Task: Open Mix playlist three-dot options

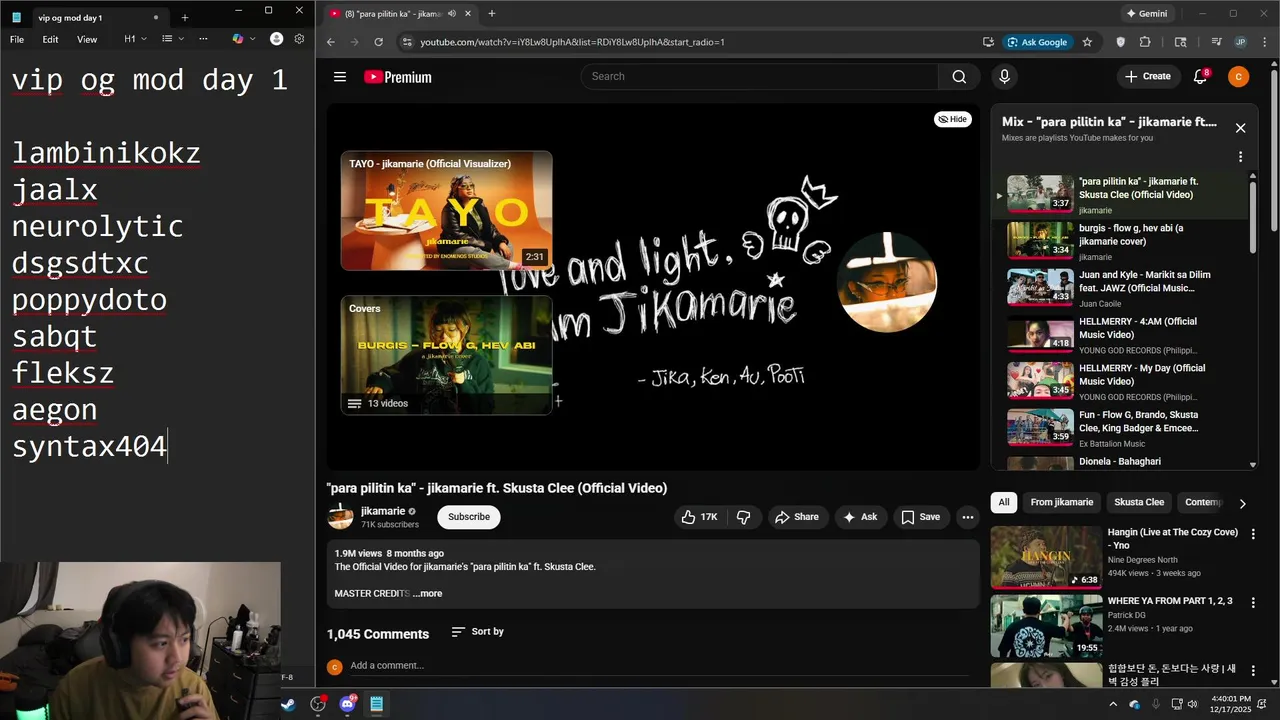Action: (1240, 157)
